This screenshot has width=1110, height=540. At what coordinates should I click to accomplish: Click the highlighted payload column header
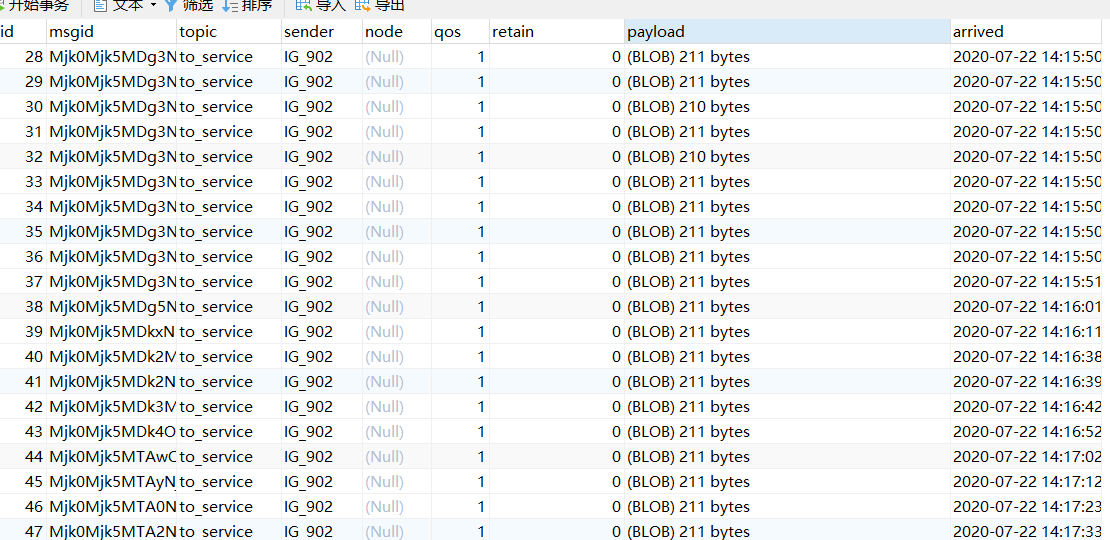pos(786,32)
